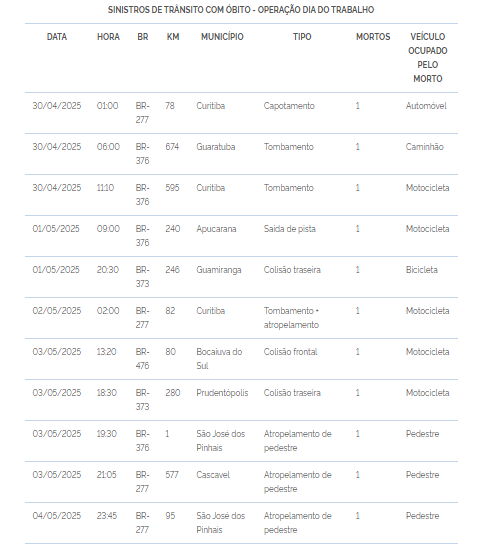
Task: Click the table title about Operação Dia do Trabalho
Action: click(x=241, y=10)
